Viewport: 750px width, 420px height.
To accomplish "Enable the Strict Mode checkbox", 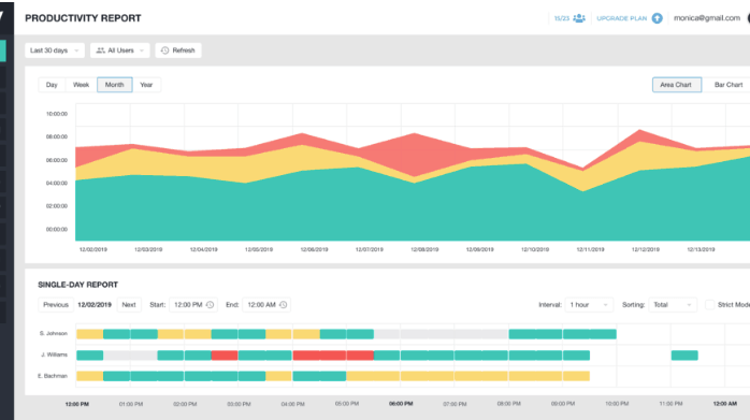I will pyautogui.click(x=710, y=304).
